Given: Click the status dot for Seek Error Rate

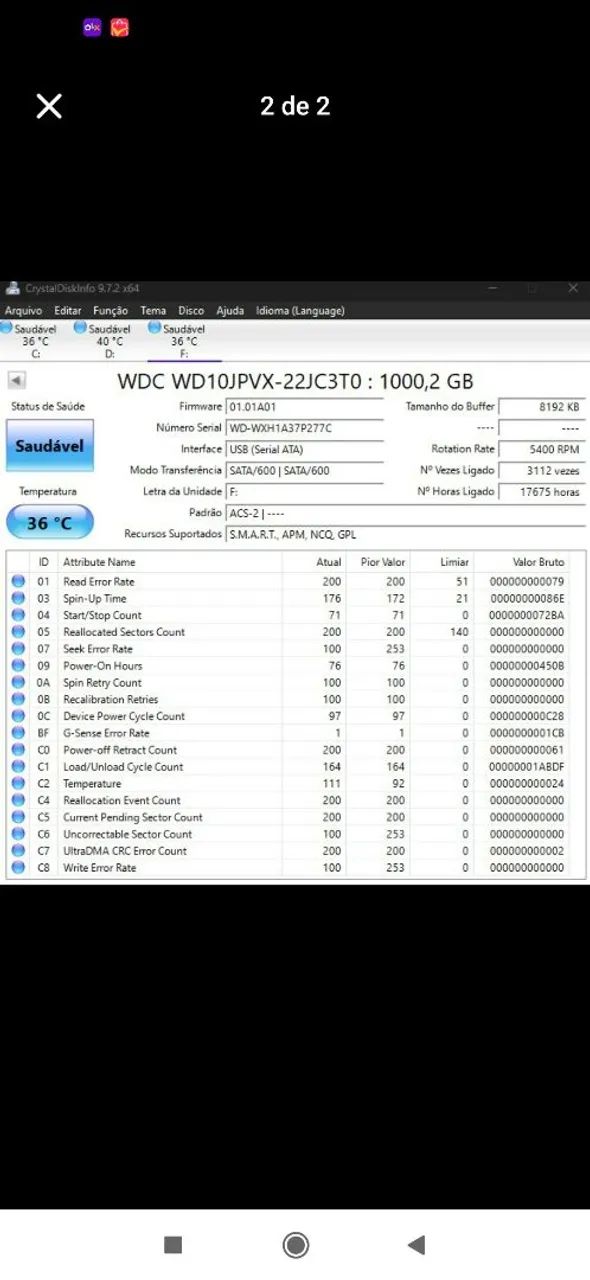Looking at the screenshot, I should [18, 649].
